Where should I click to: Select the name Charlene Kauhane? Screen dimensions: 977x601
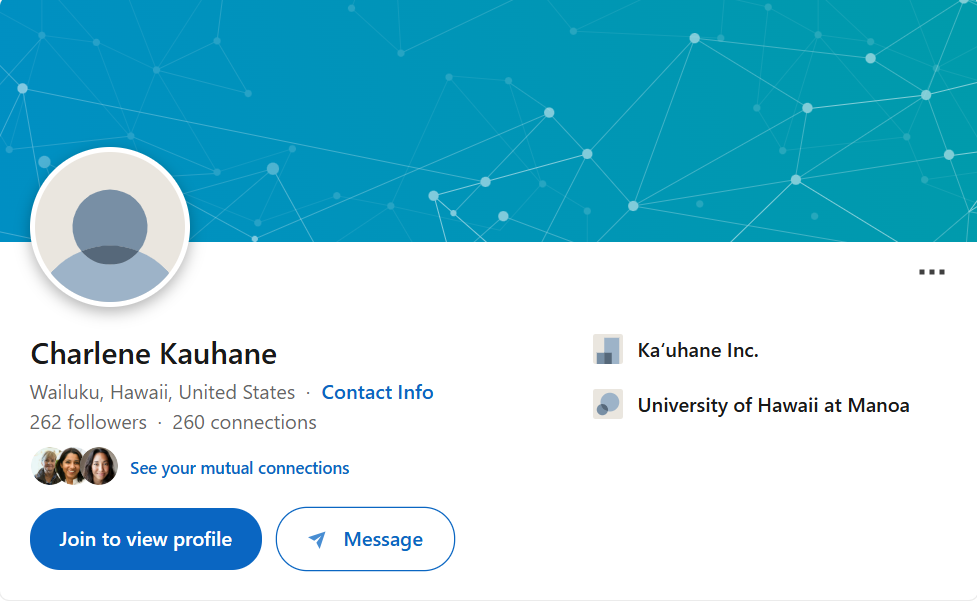tap(154, 354)
